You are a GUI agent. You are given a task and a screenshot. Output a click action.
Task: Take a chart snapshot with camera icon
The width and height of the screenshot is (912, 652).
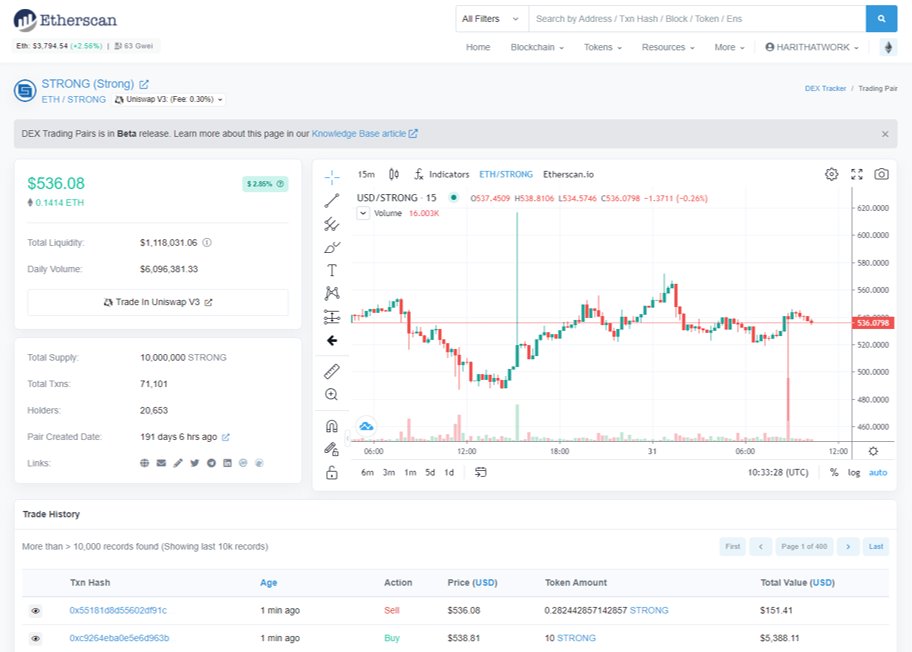tap(881, 174)
